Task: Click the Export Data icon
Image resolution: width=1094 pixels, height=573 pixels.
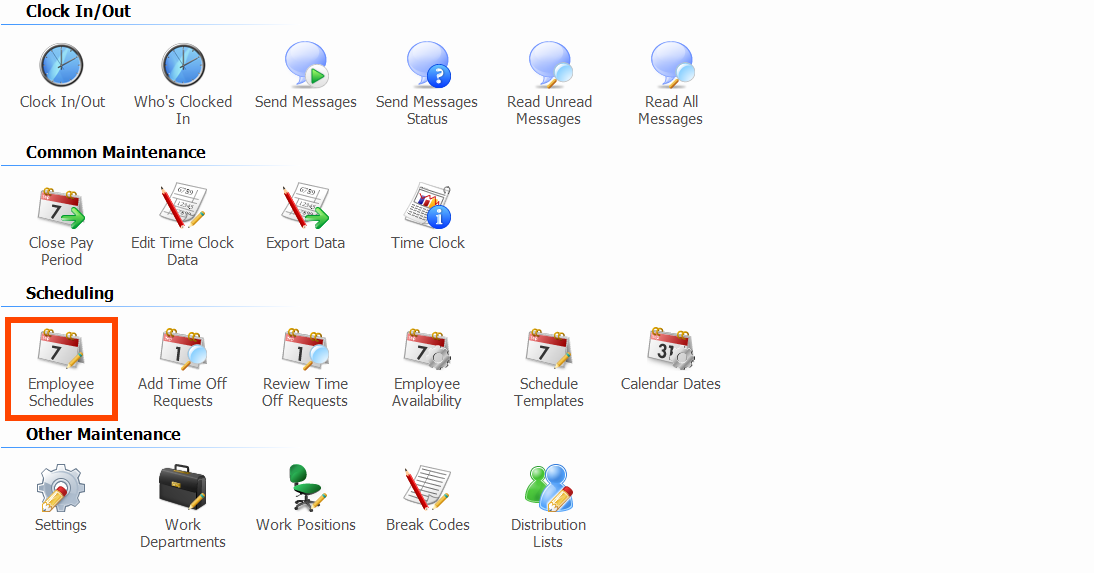Action: [x=306, y=207]
